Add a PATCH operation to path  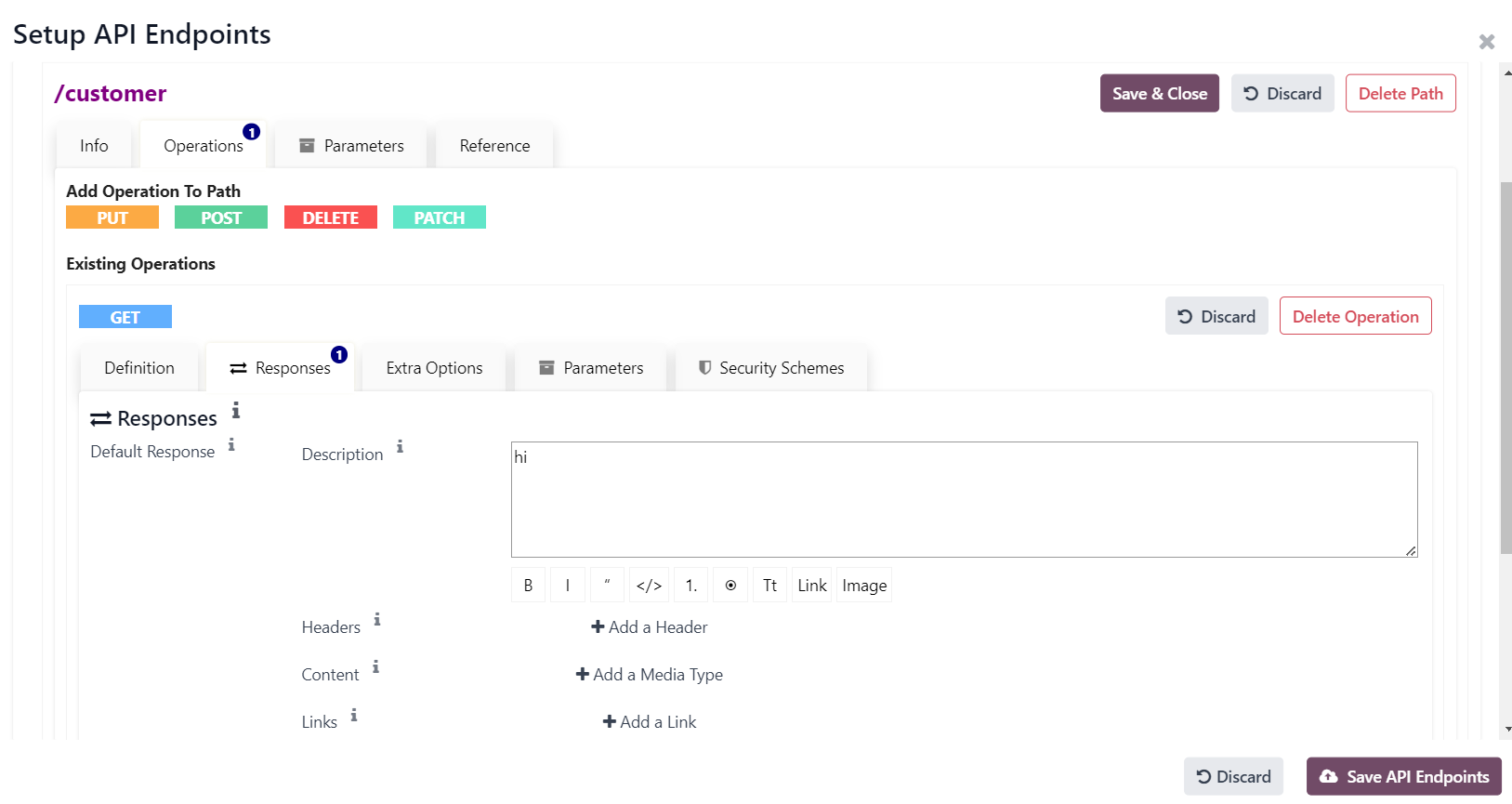click(439, 217)
